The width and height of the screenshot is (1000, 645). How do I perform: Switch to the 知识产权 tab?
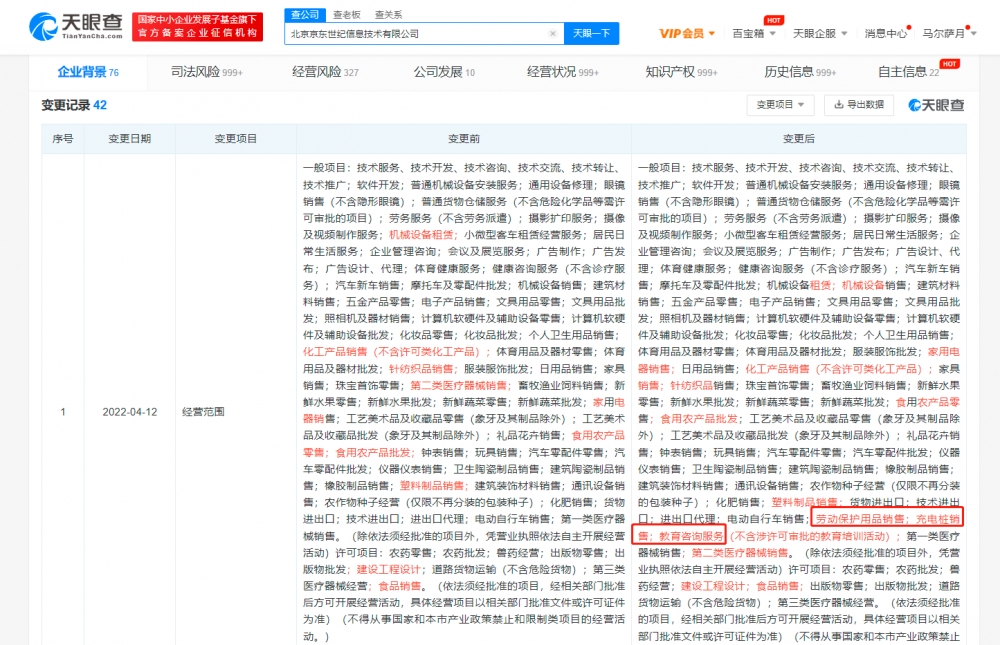click(x=681, y=72)
